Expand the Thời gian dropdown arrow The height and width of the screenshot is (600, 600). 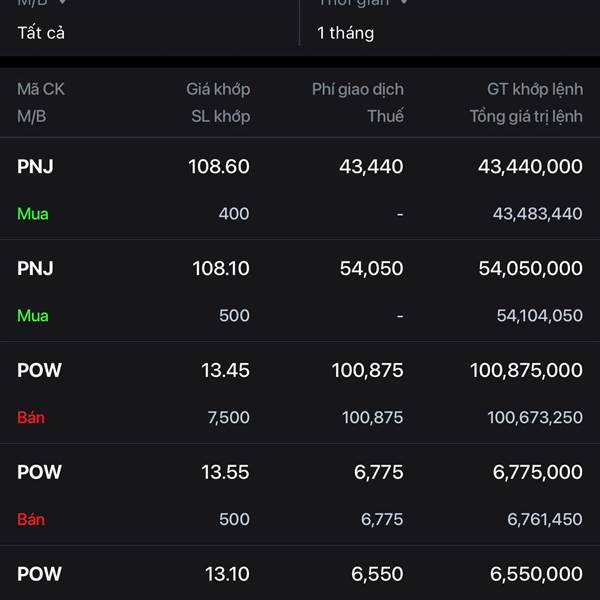point(404,3)
